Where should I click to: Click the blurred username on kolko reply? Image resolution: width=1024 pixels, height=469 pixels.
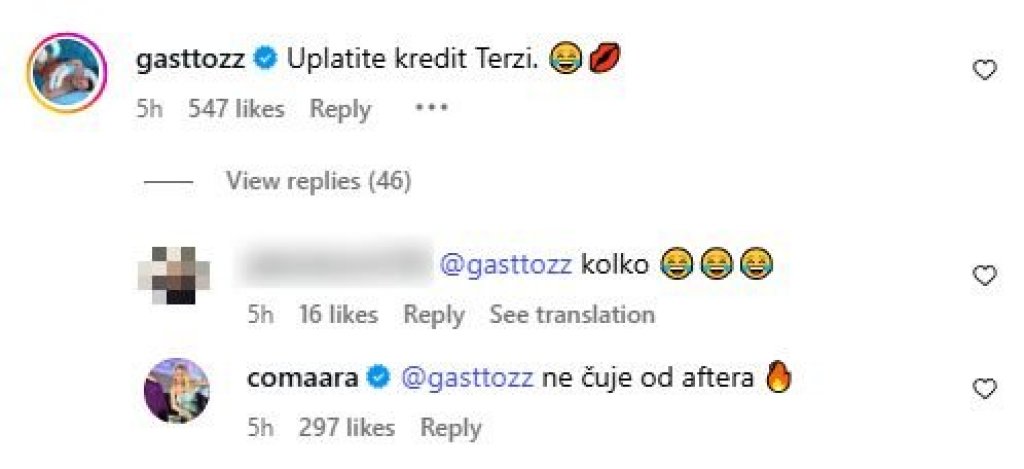[x=337, y=265]
